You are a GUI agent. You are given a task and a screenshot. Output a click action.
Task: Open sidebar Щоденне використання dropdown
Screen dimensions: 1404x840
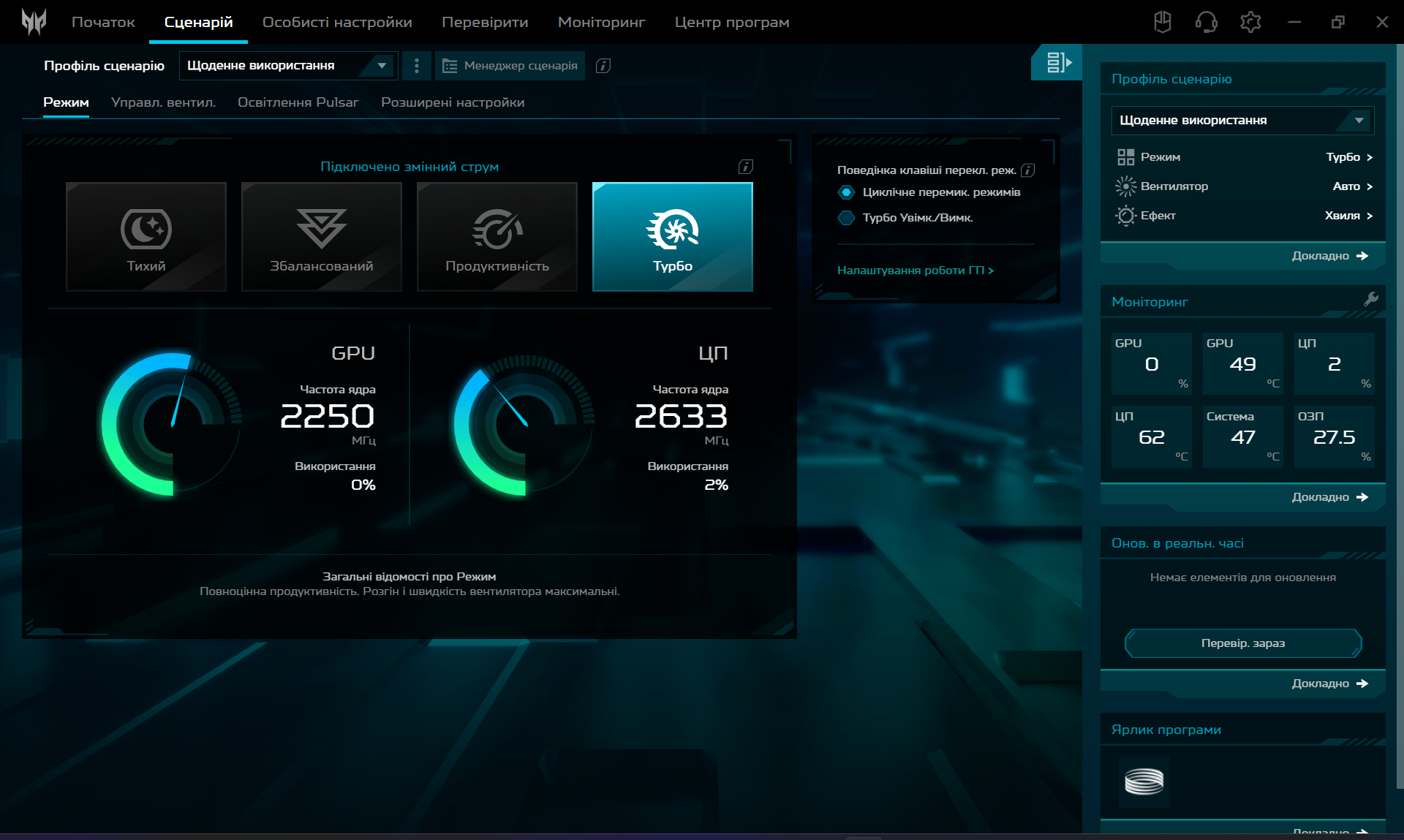coord(1242,121)
